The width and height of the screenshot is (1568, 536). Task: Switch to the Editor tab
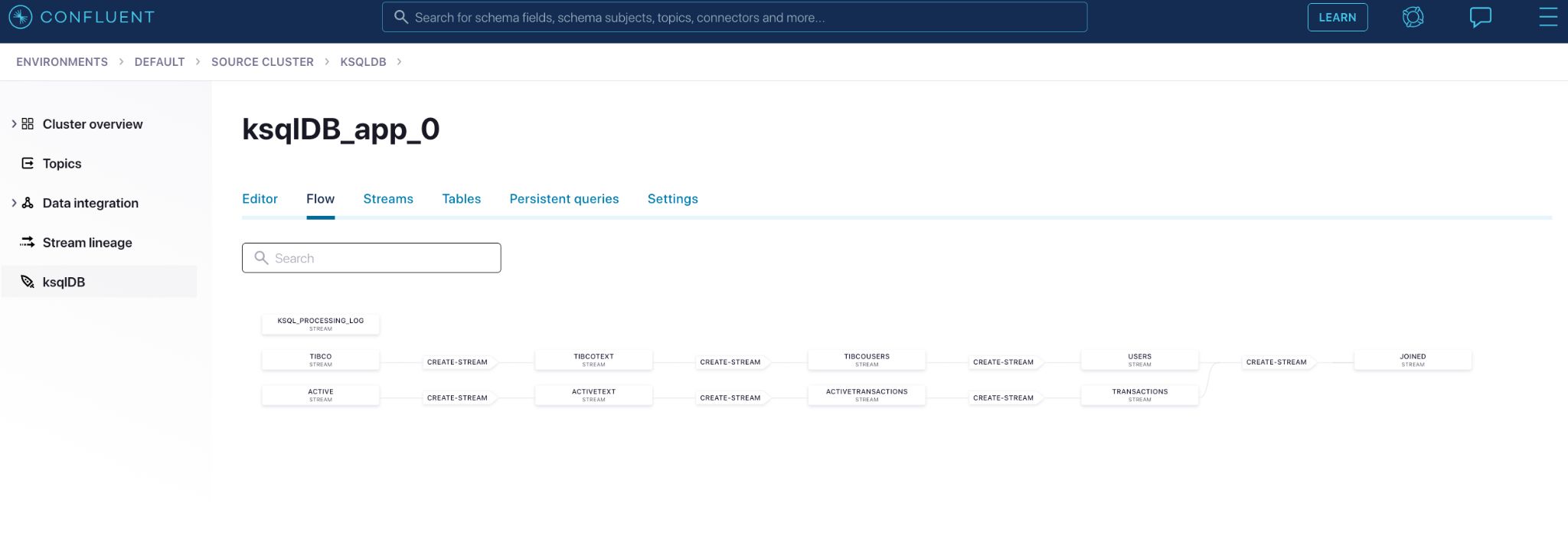click(260, 199)
